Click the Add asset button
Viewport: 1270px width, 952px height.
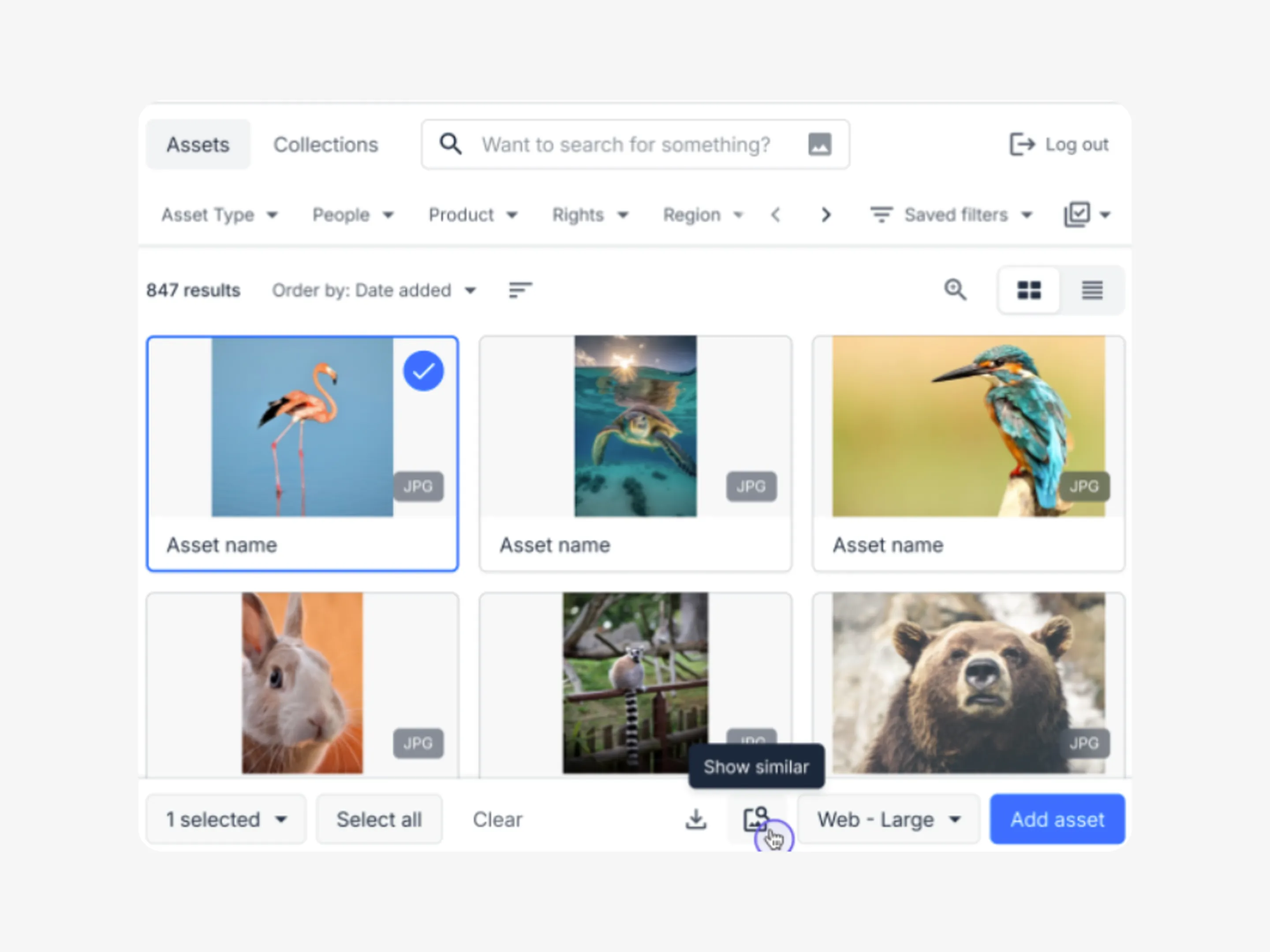[x=1057, y=819]
